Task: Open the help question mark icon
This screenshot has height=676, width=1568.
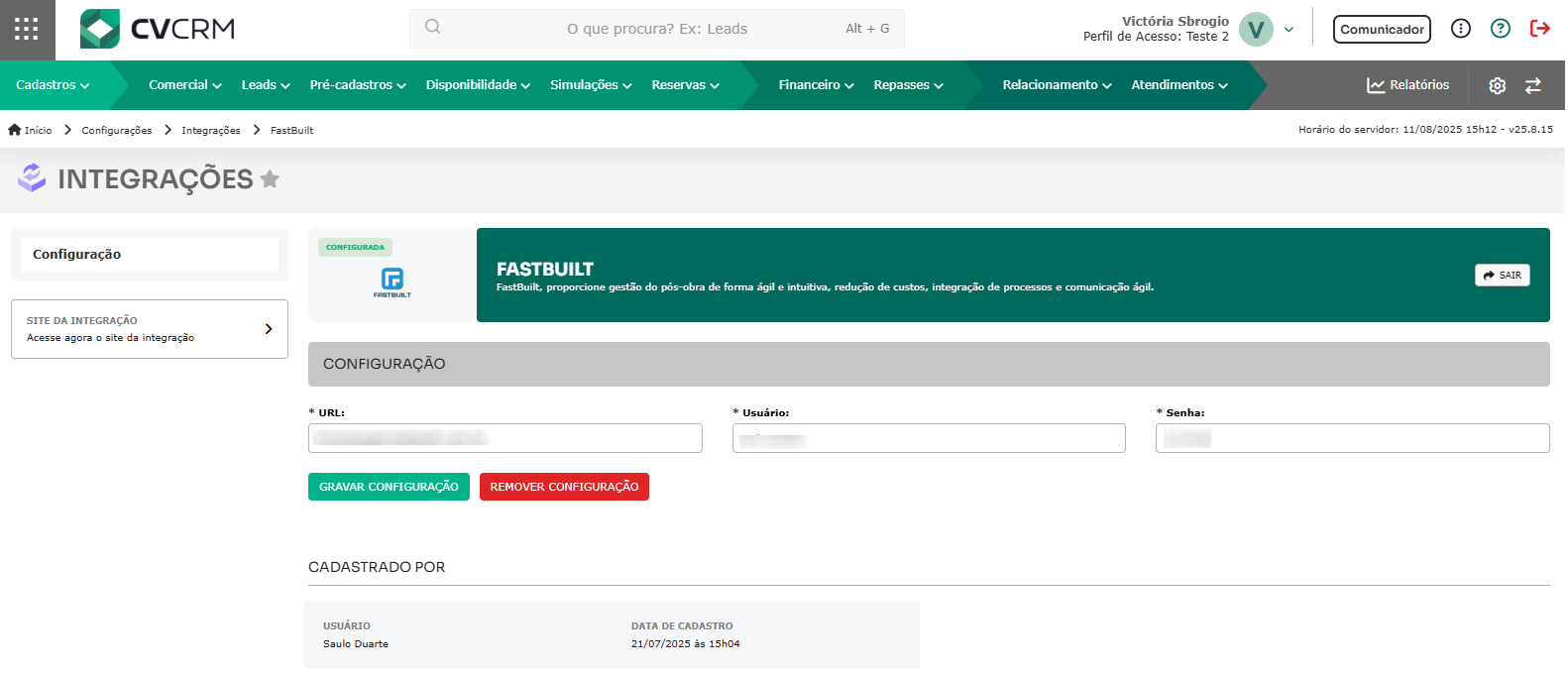Action: pos(1501,29)
